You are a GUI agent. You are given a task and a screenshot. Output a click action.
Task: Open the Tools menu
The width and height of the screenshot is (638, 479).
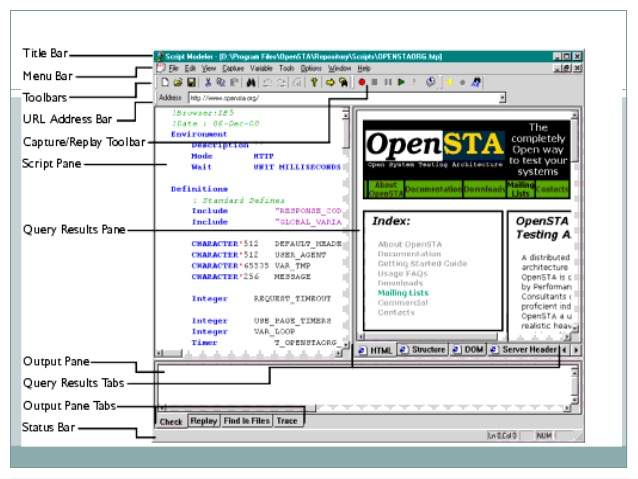[x=286, y=68]
